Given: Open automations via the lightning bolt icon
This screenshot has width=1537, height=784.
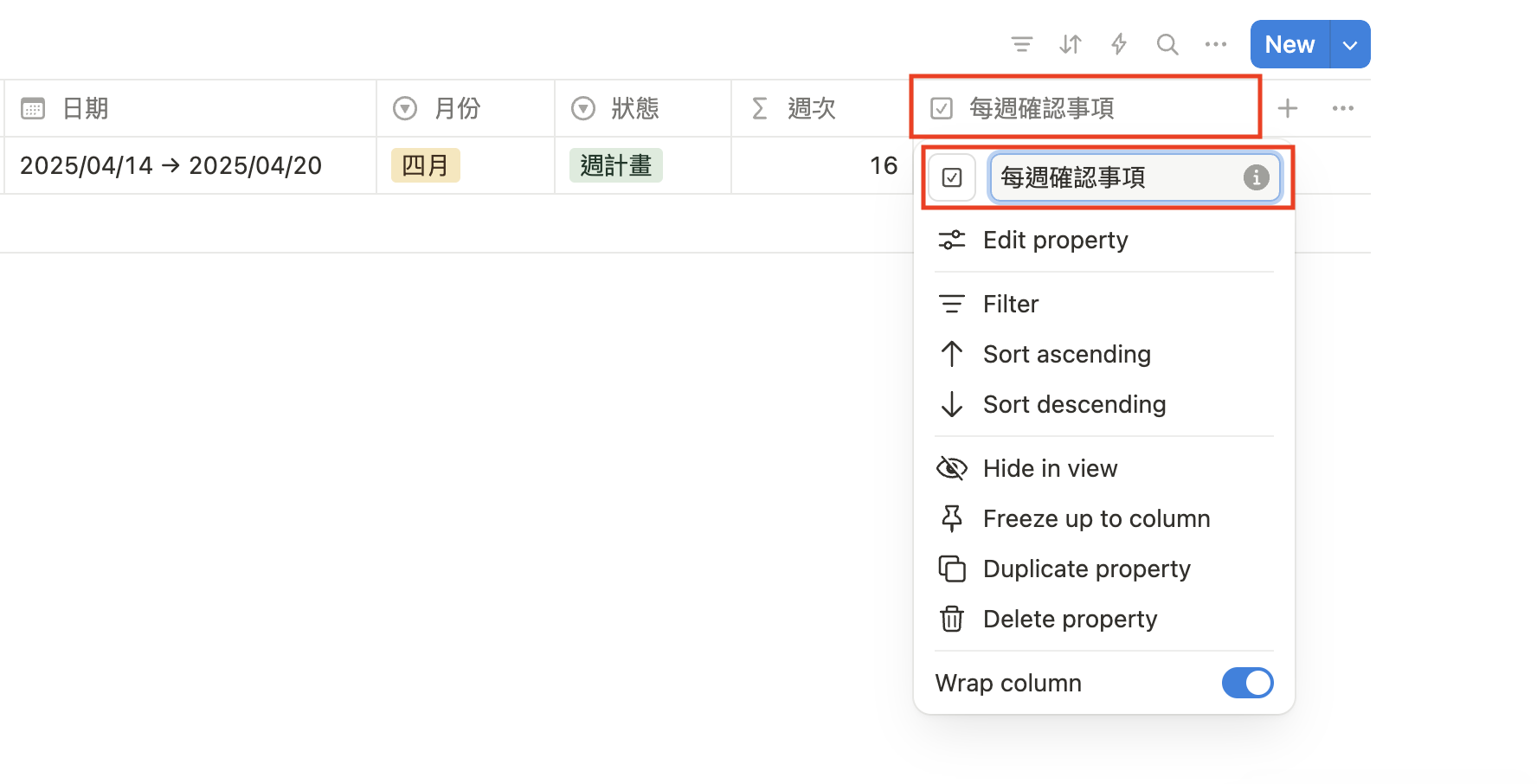Looking at the screenshot, I should 1119,44.
